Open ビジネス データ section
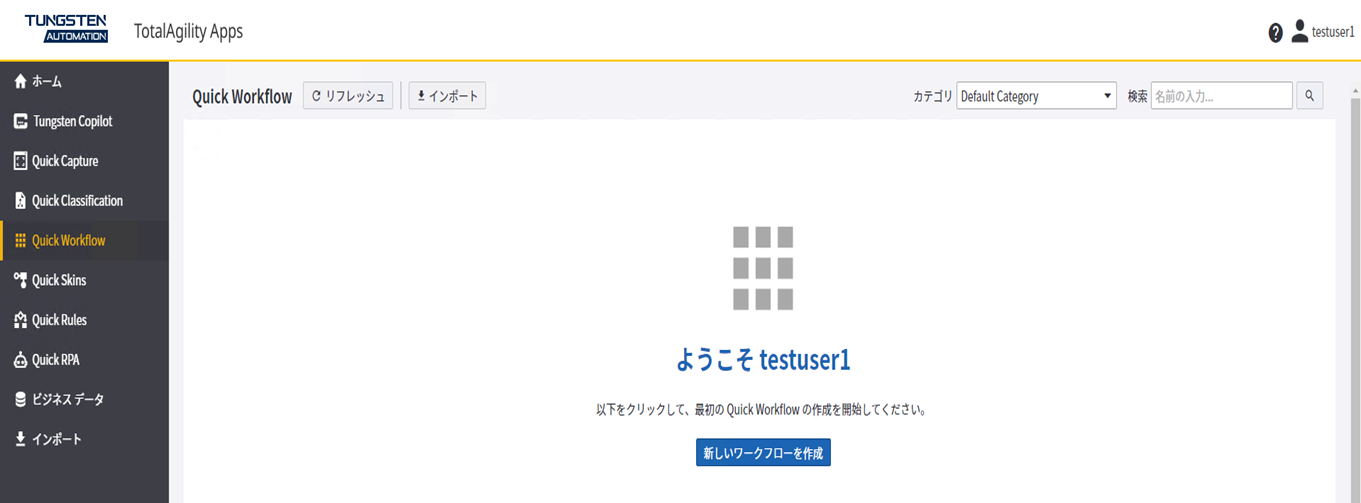1361x503 pixels. 84,399
